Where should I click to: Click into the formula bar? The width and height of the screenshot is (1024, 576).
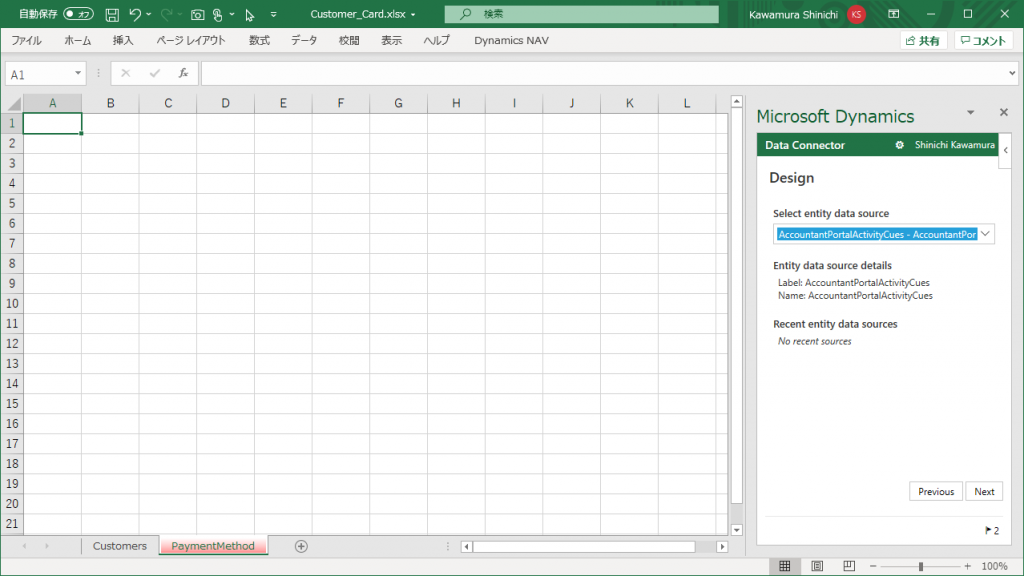(x=603, y=73)
